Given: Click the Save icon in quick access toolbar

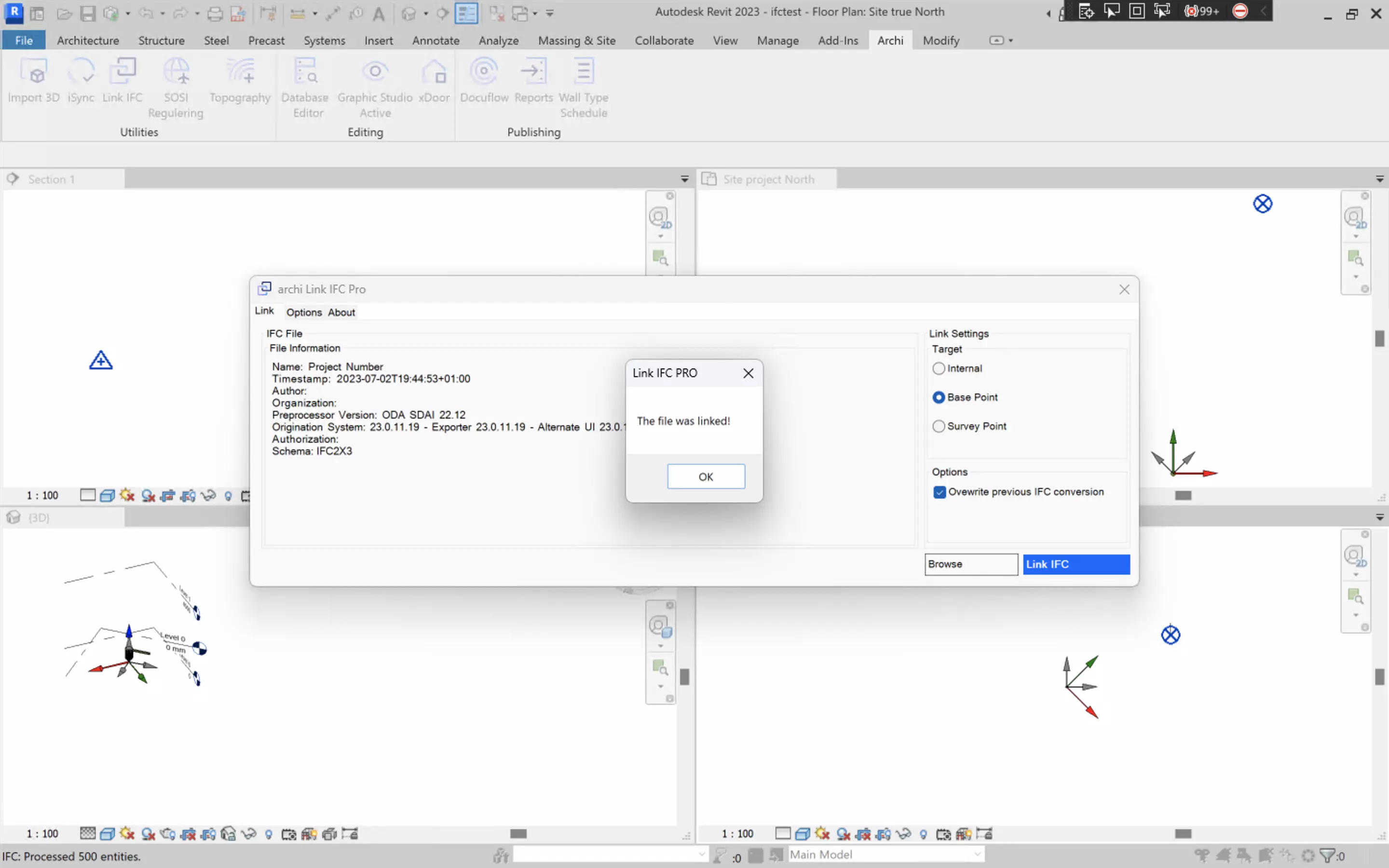Looking at the screenshot, I should click(87, 13).
